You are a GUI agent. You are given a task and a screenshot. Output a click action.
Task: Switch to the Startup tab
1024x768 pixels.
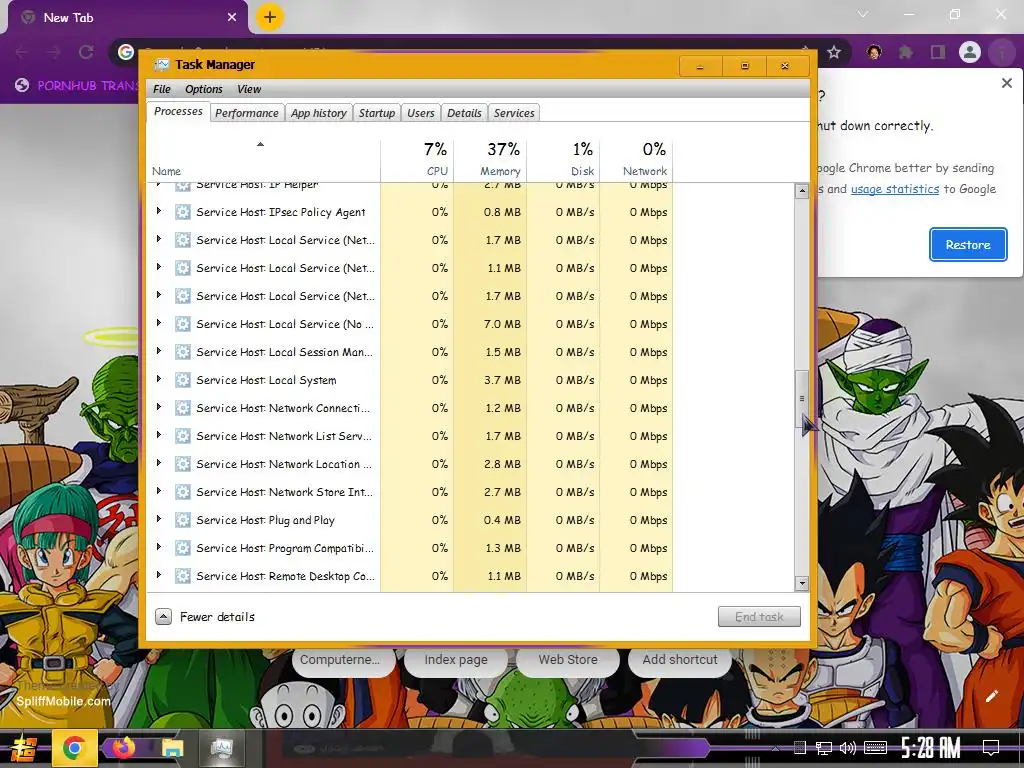pos(377,113)
